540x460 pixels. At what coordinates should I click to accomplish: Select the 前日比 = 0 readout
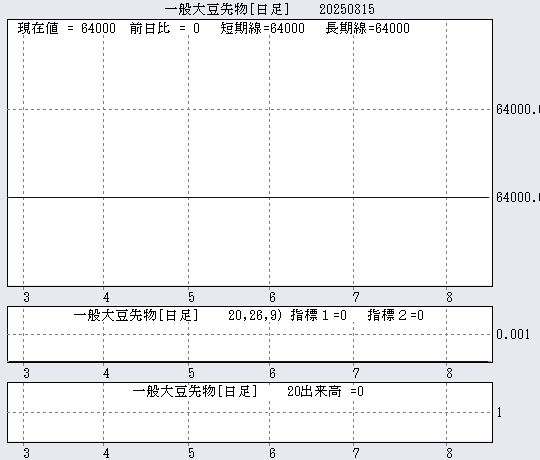(165, 28)
